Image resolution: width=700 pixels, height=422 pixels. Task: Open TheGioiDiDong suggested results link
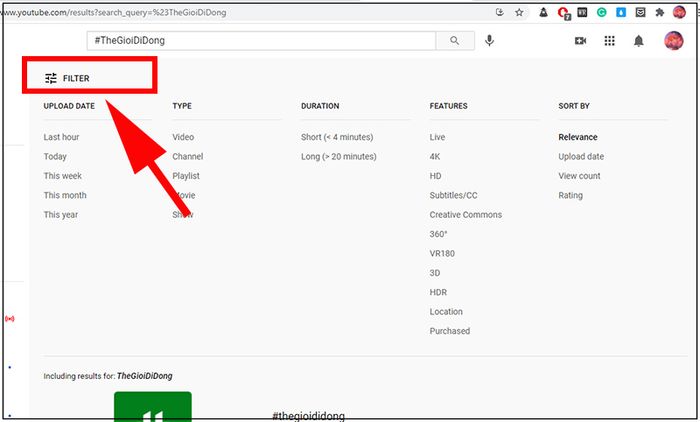[x=144, y=376]
